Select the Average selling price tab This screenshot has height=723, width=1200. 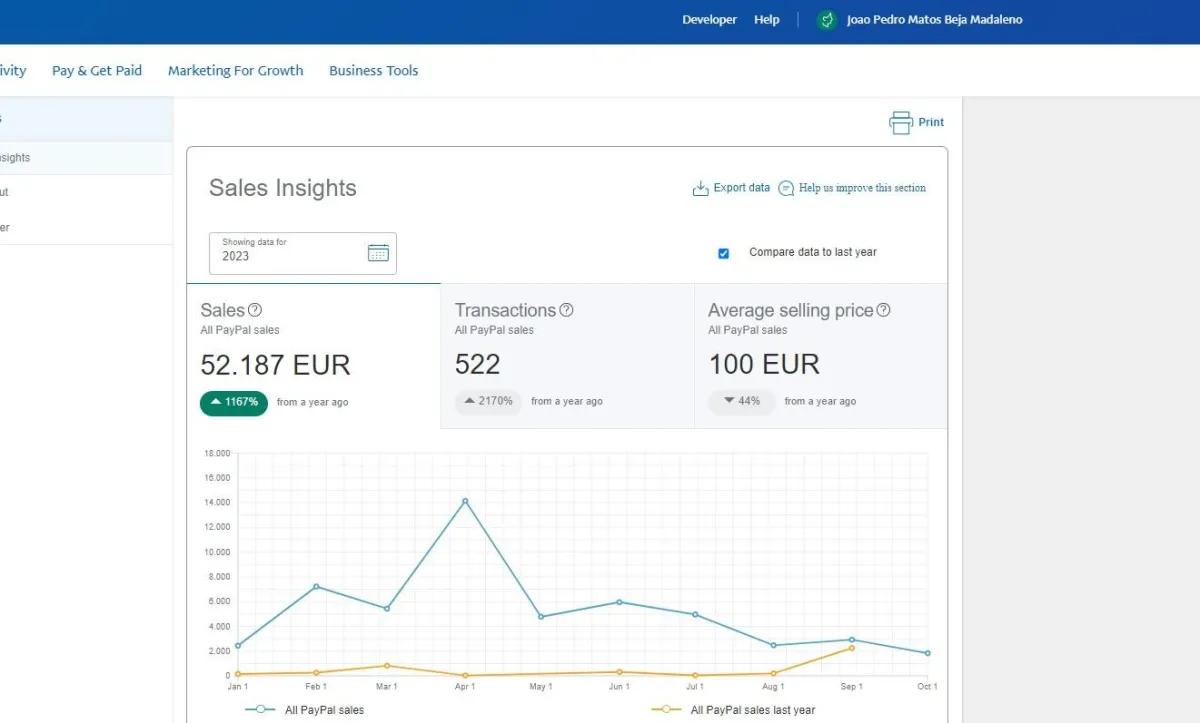pos(821,356)
